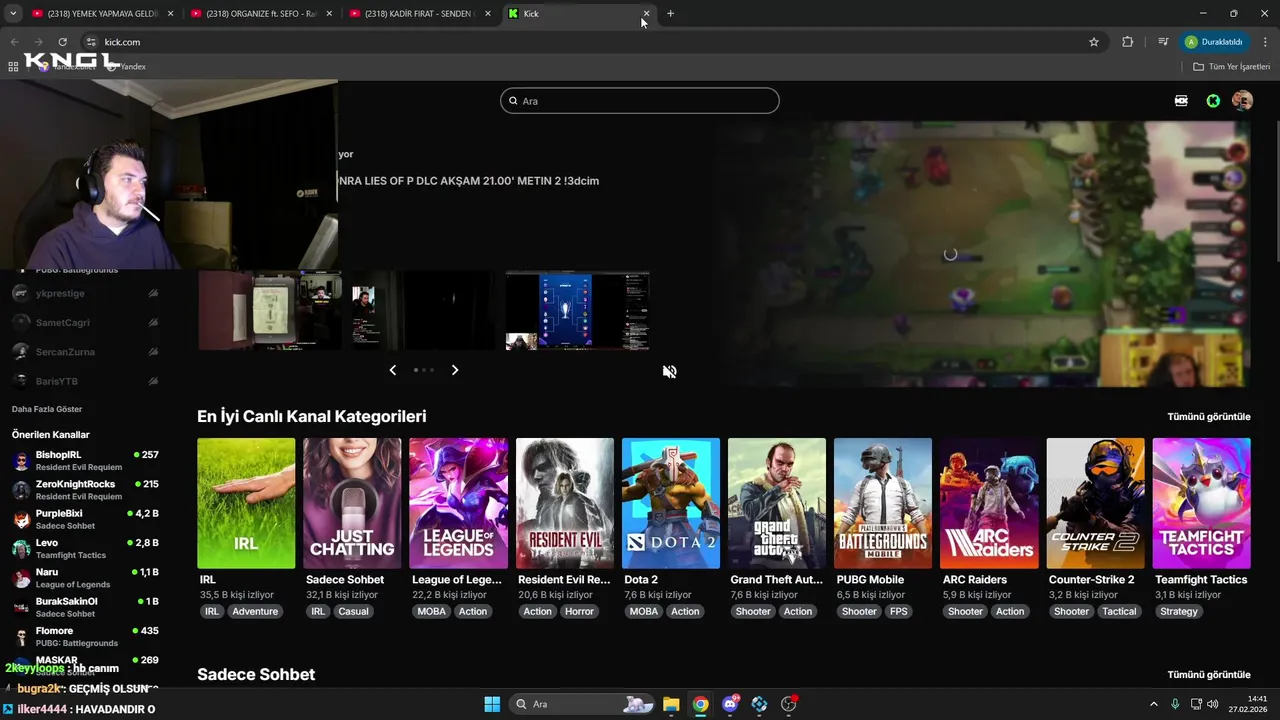Click the Casual tag under Sadece Sohbet

tap(353, 611)
